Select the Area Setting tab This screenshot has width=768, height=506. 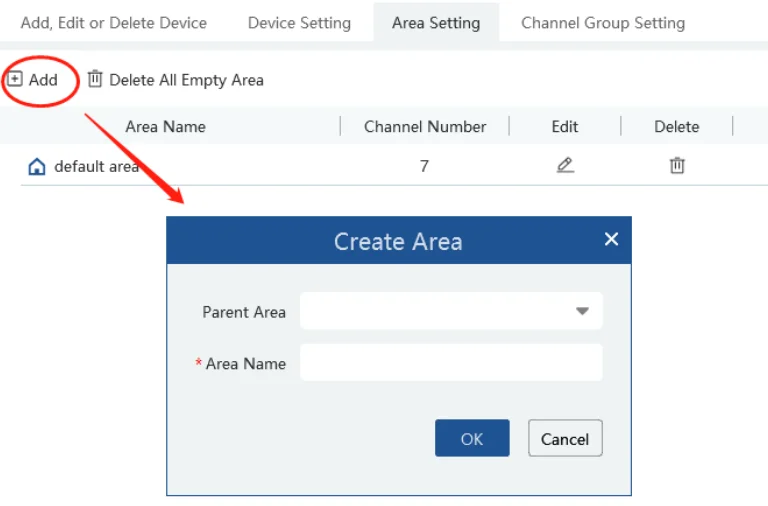(436, 23)
